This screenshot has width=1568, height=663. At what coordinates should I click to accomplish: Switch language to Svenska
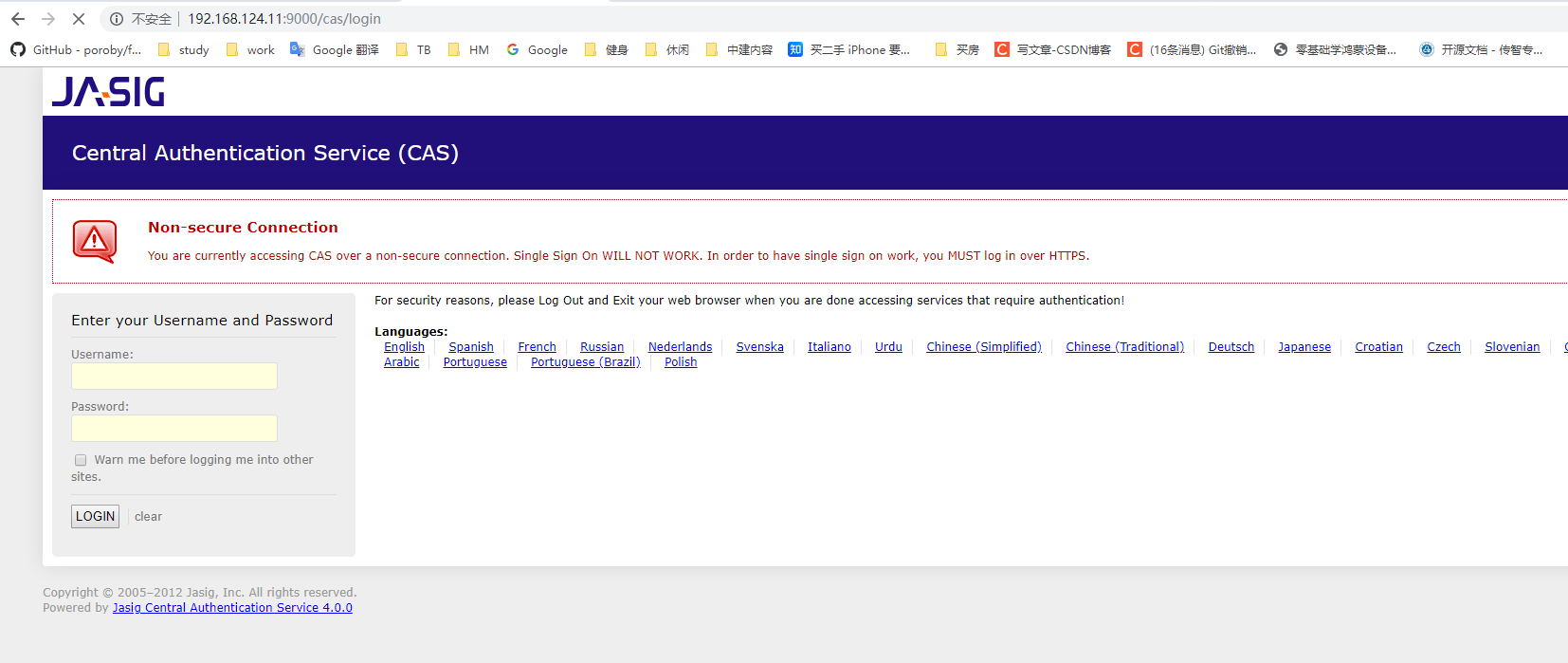coord(759,347)
